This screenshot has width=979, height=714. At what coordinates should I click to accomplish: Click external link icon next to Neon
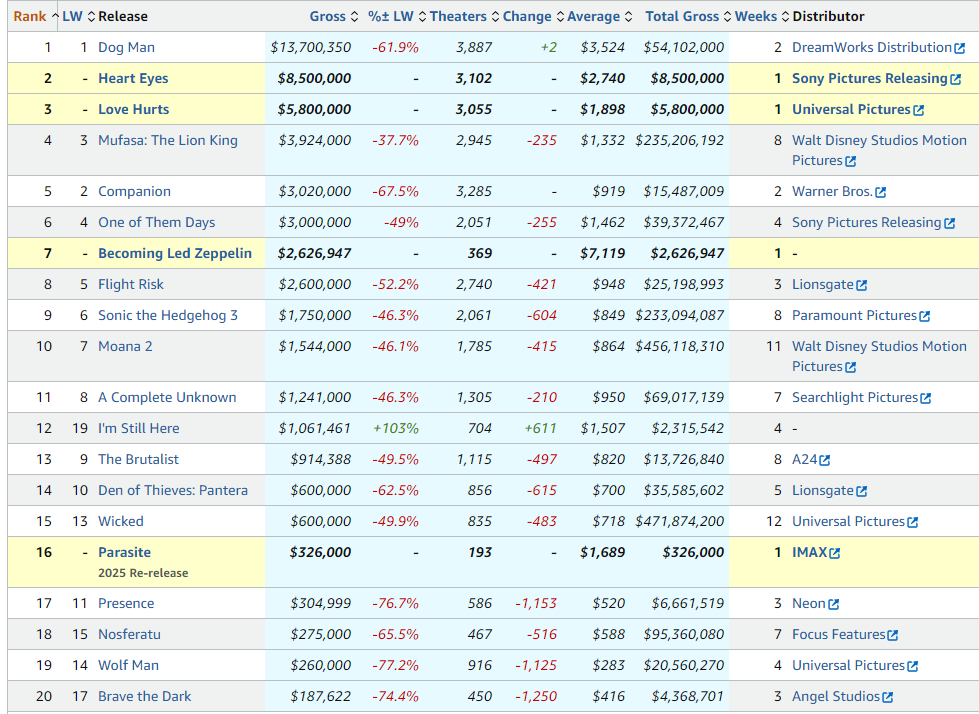click(833, 604)
